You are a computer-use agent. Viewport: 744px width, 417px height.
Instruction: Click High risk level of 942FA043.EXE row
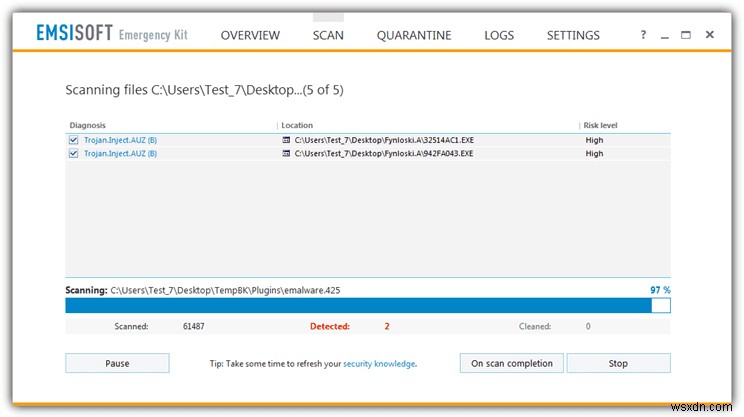pyautogui.click(x=594, y=153)
